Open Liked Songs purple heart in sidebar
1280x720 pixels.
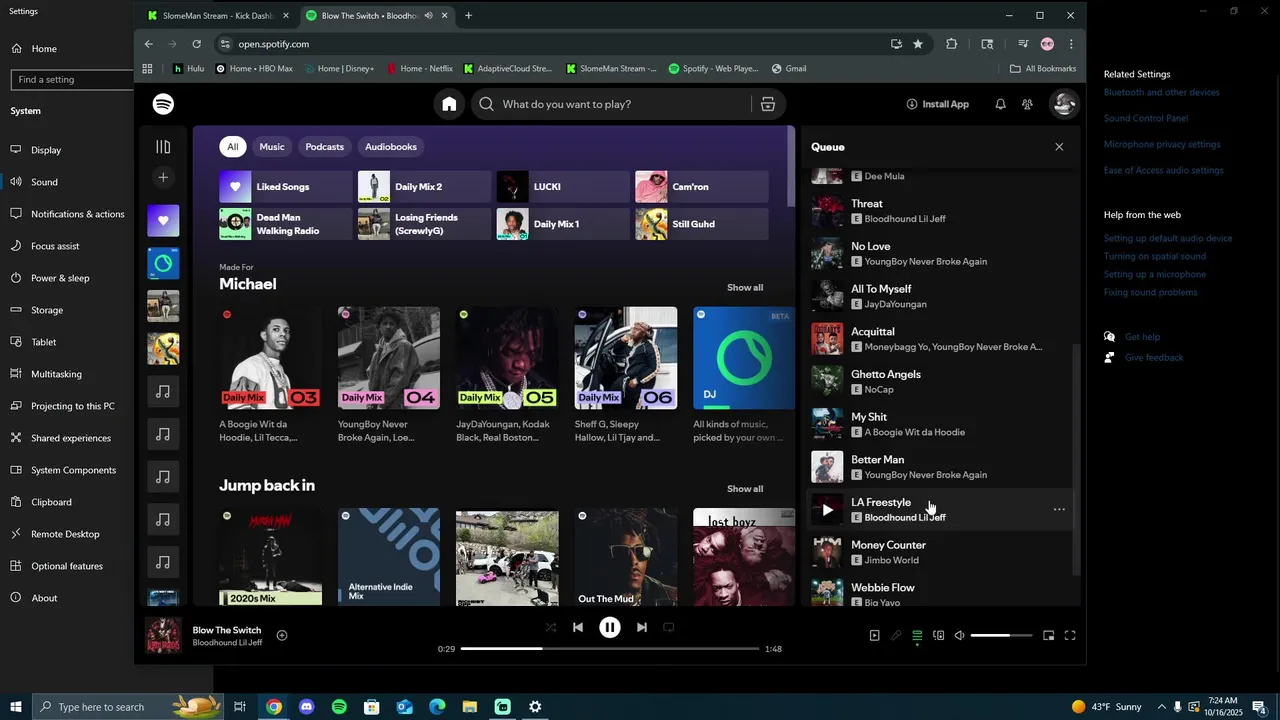(164, 221)
